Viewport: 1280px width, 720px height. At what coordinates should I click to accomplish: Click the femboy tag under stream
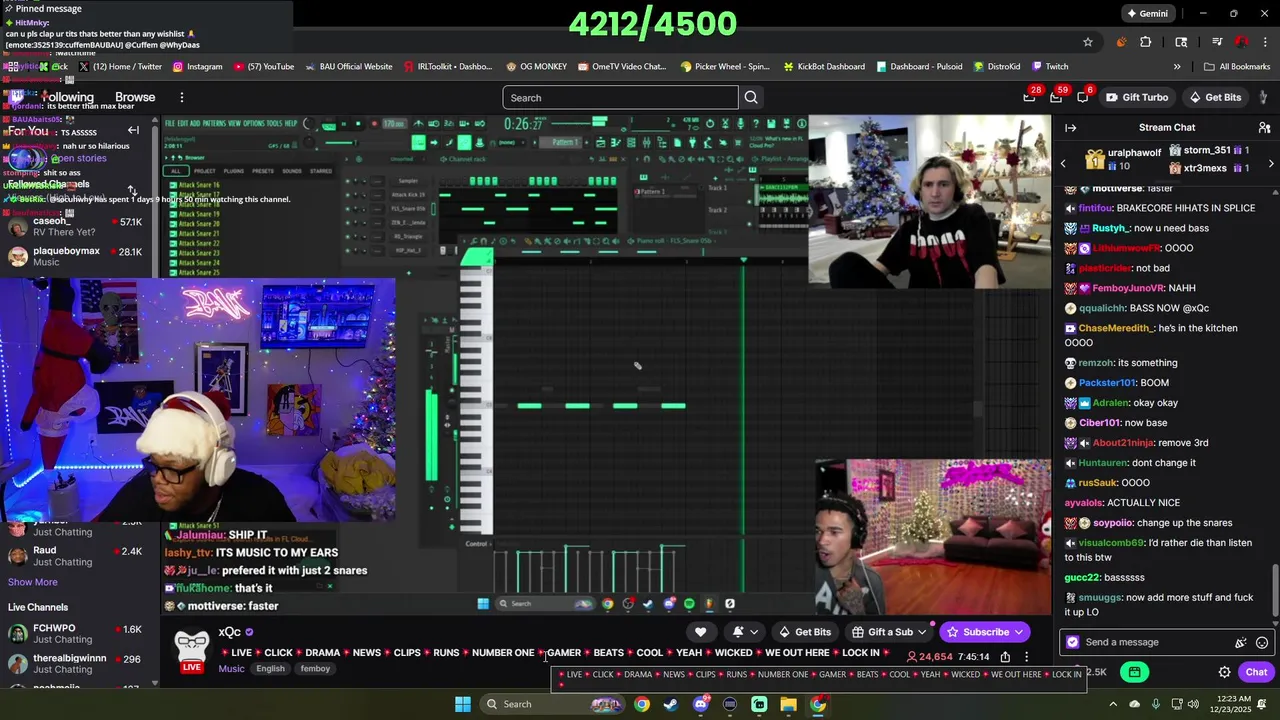315,669
